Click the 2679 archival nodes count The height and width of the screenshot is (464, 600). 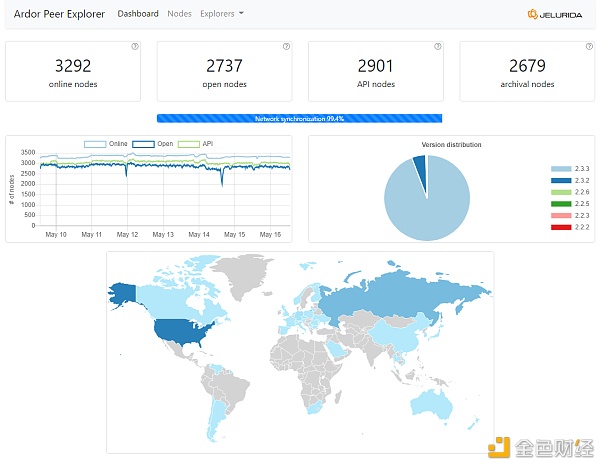527,66
